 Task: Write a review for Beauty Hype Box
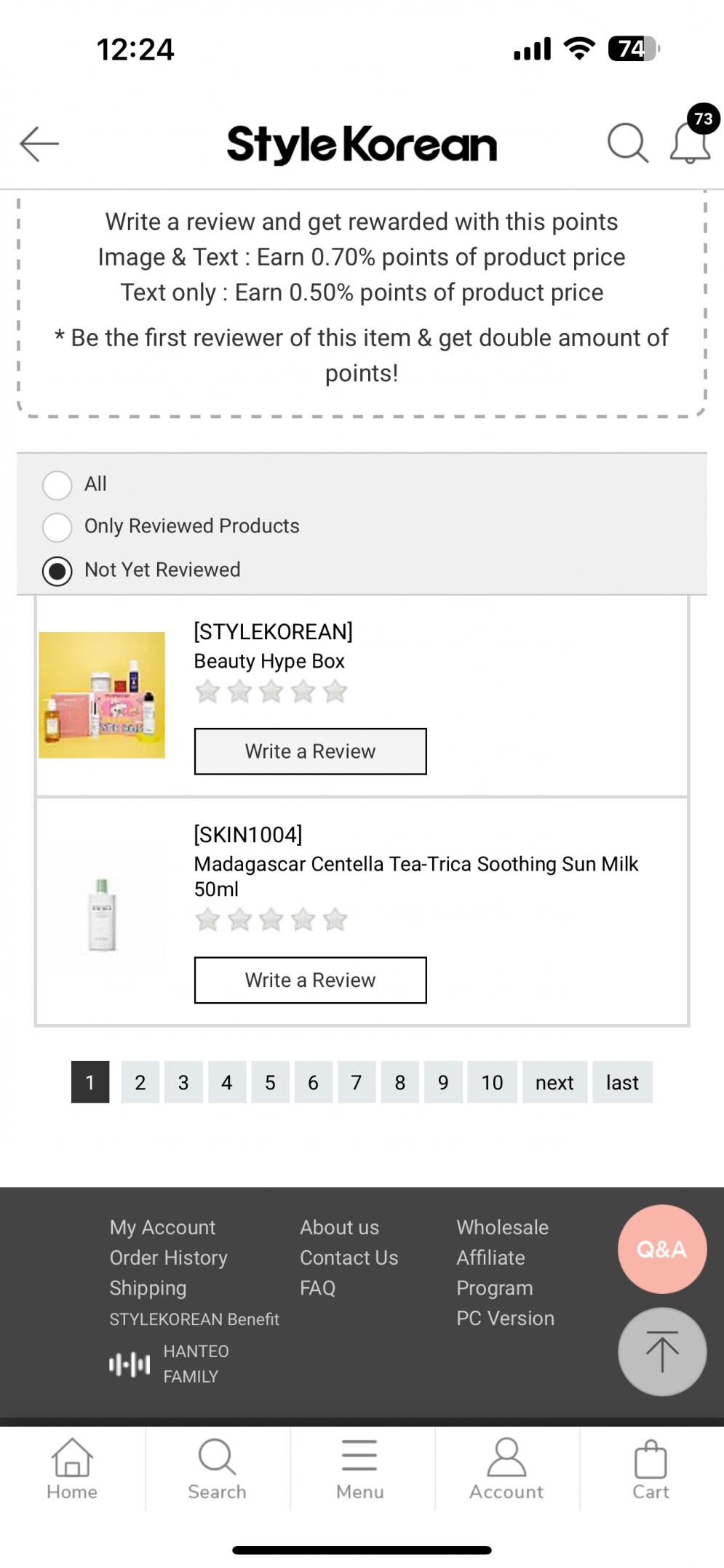pos(310,751)
